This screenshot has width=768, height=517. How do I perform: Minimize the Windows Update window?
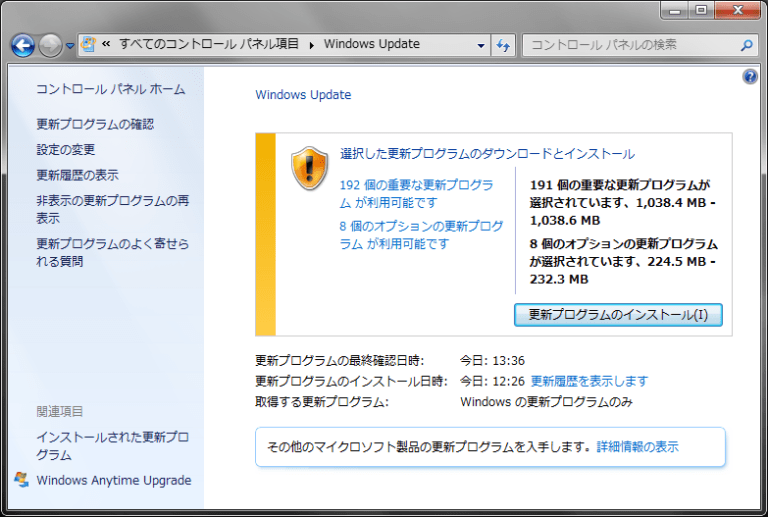(675, 10)
